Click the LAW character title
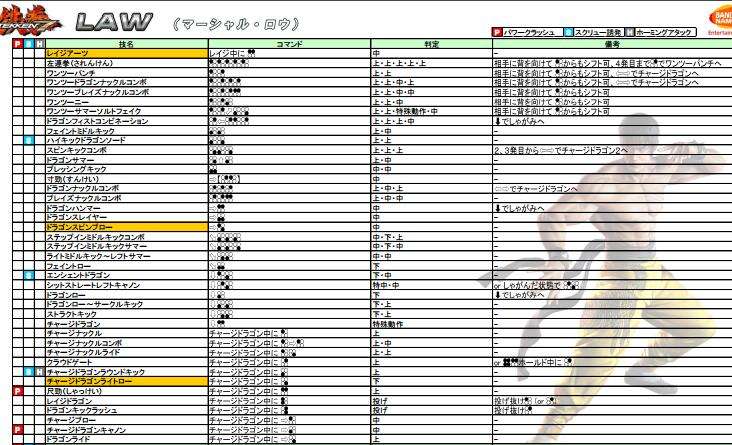732x445 pixels. pyautogui.click(x=114, y=22)
